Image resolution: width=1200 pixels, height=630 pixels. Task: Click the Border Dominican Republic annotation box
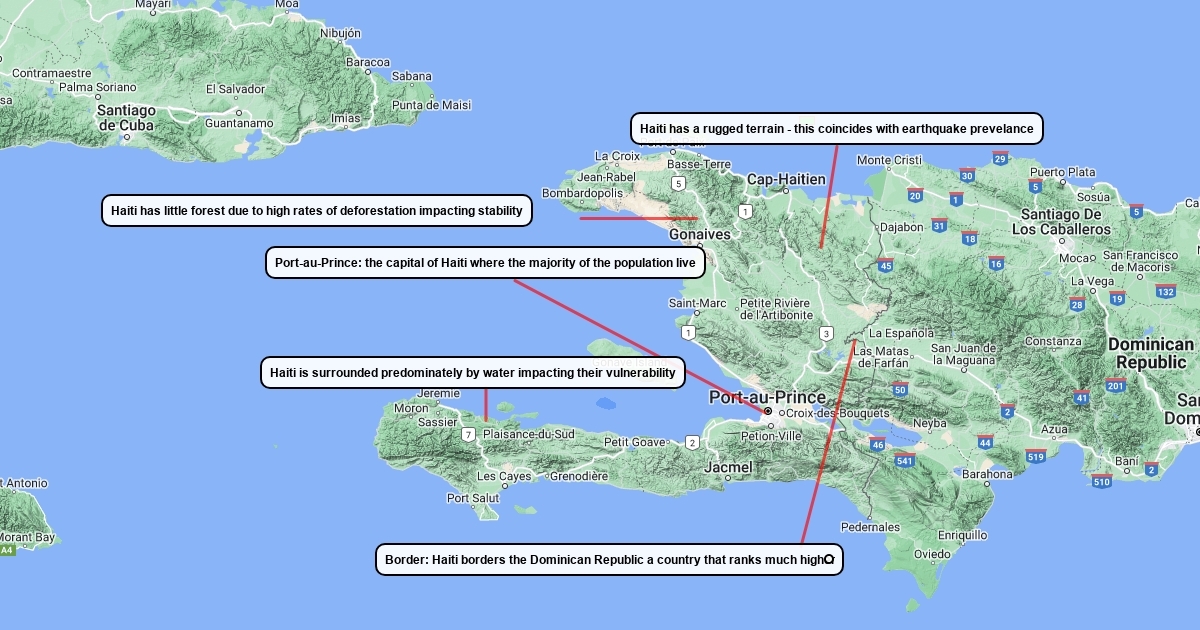[x=609, y=560]
